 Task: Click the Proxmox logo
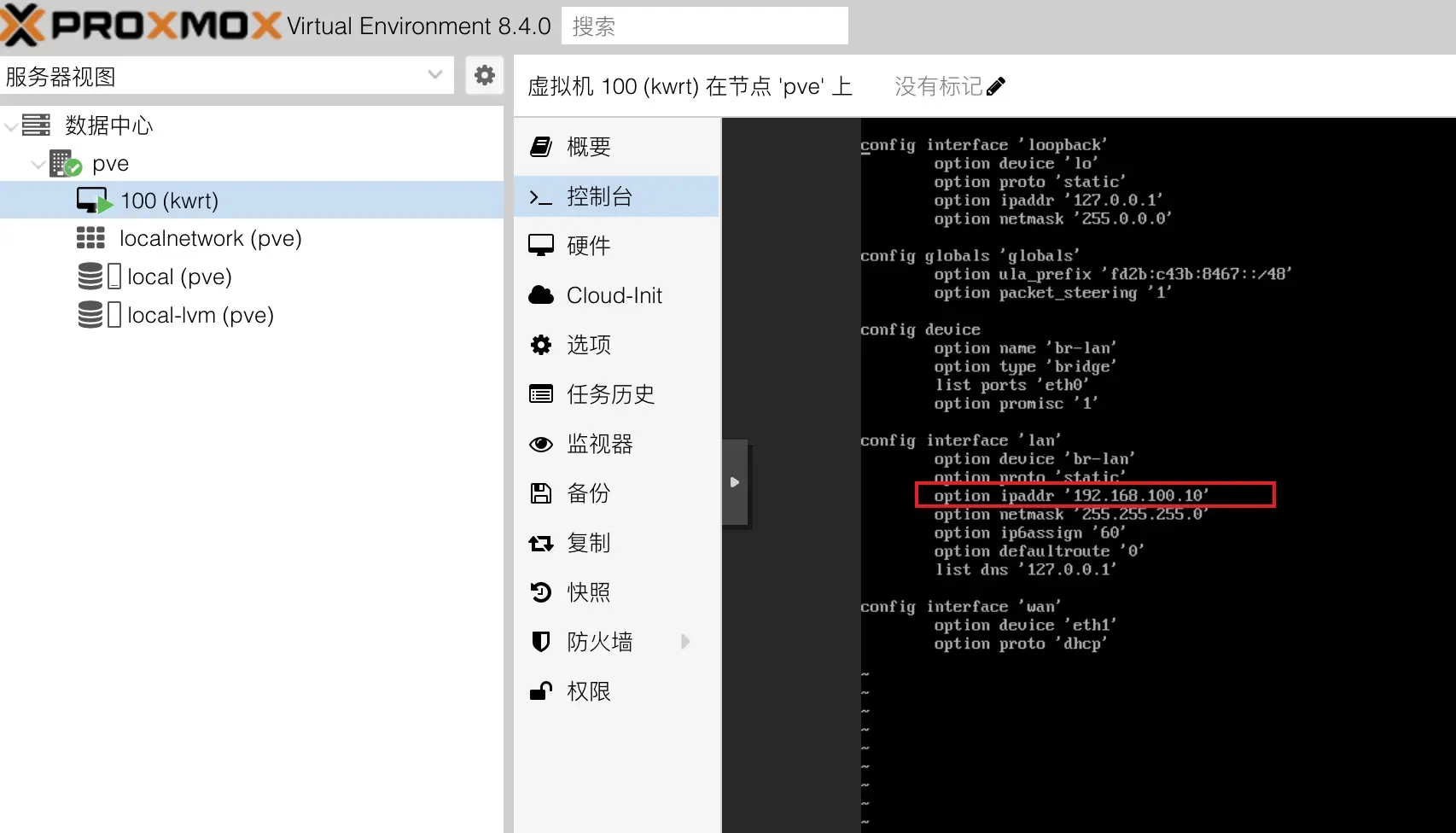pos(141,25)
